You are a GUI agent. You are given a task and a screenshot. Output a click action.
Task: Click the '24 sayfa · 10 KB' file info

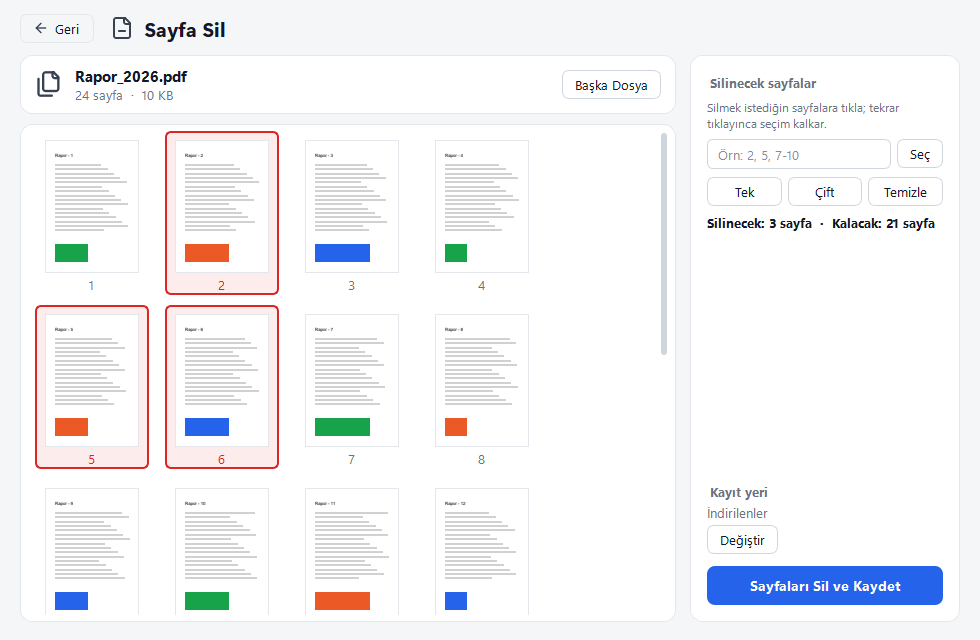(124, 96)
